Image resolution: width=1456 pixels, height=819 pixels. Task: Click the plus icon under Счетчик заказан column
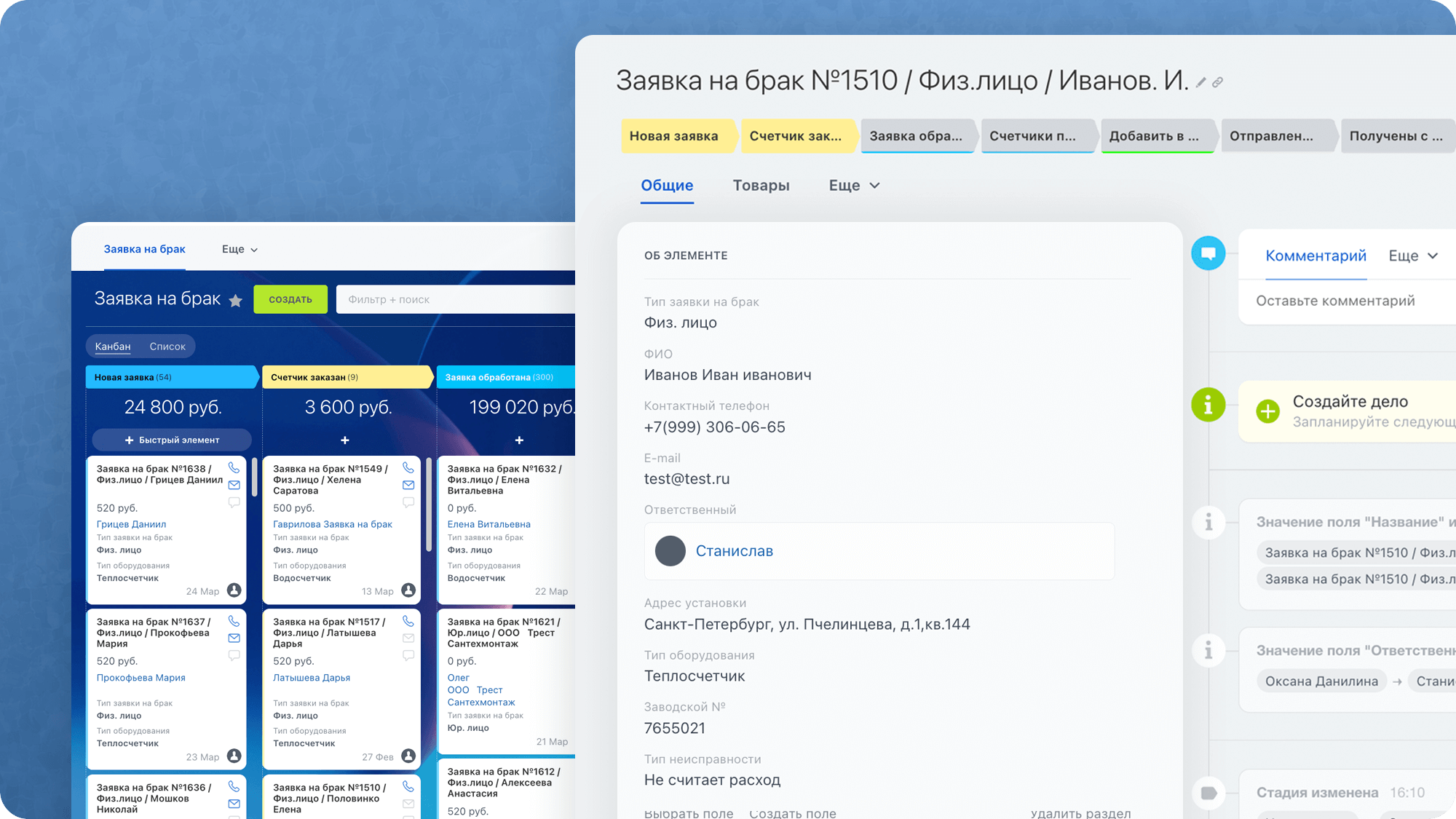pos(345,440)
